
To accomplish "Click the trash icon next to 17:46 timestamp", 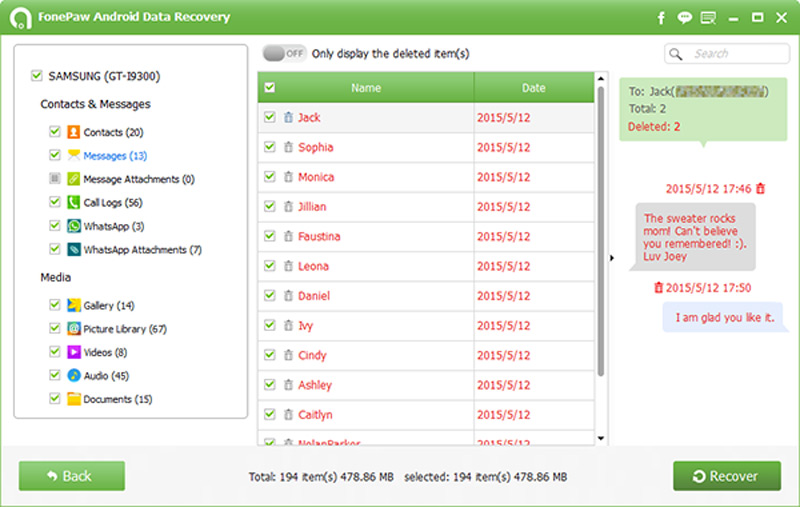I will (x=761, y=189).
